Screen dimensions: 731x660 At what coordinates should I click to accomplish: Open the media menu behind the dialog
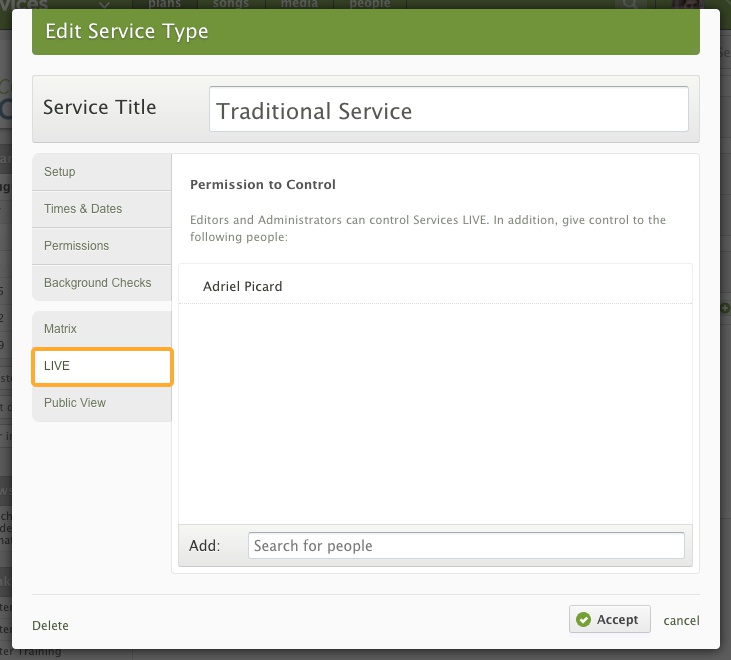[299, 4]
